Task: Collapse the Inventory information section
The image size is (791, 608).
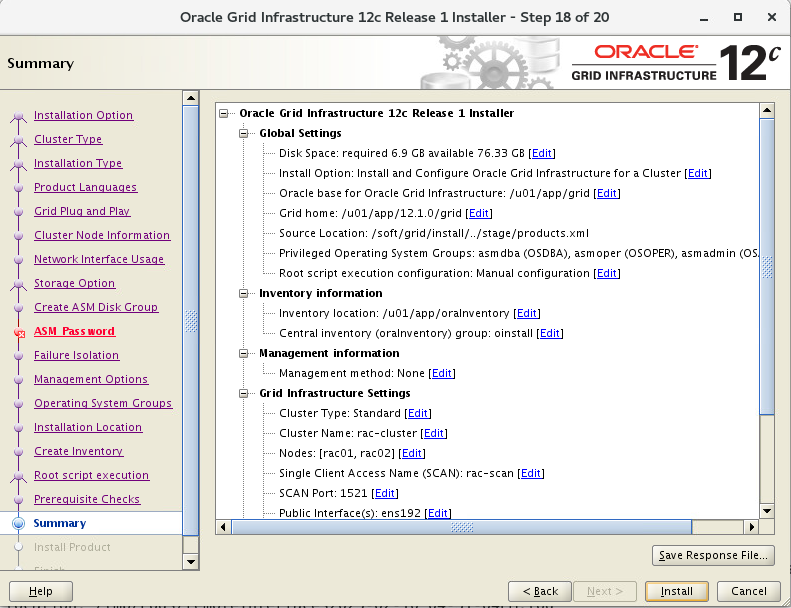Action: [x=244, y=294]
